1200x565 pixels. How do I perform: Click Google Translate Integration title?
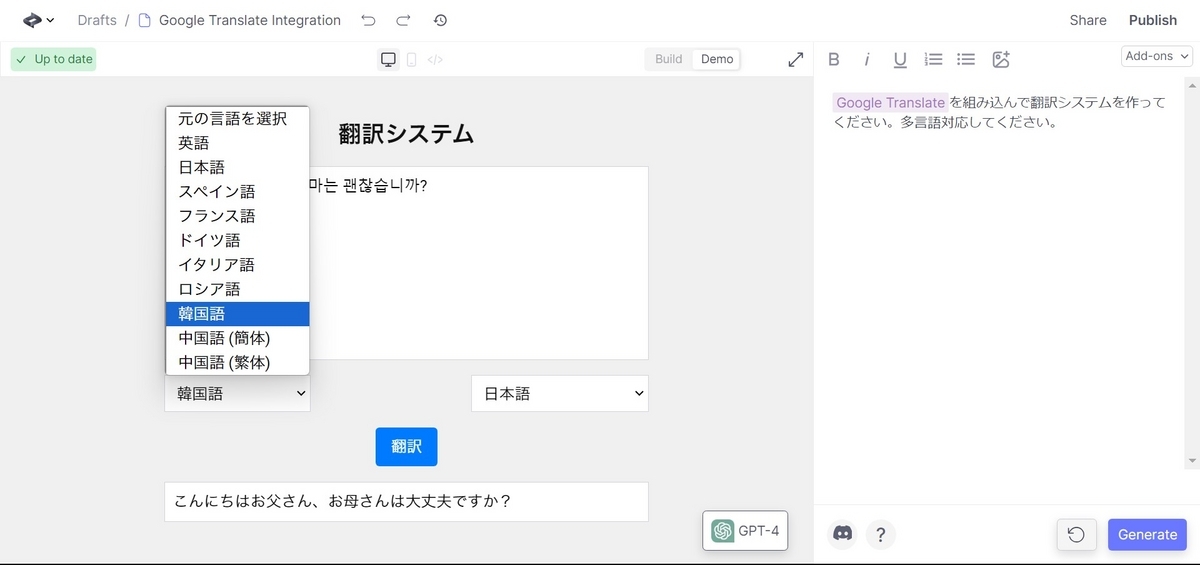(250, 20)
